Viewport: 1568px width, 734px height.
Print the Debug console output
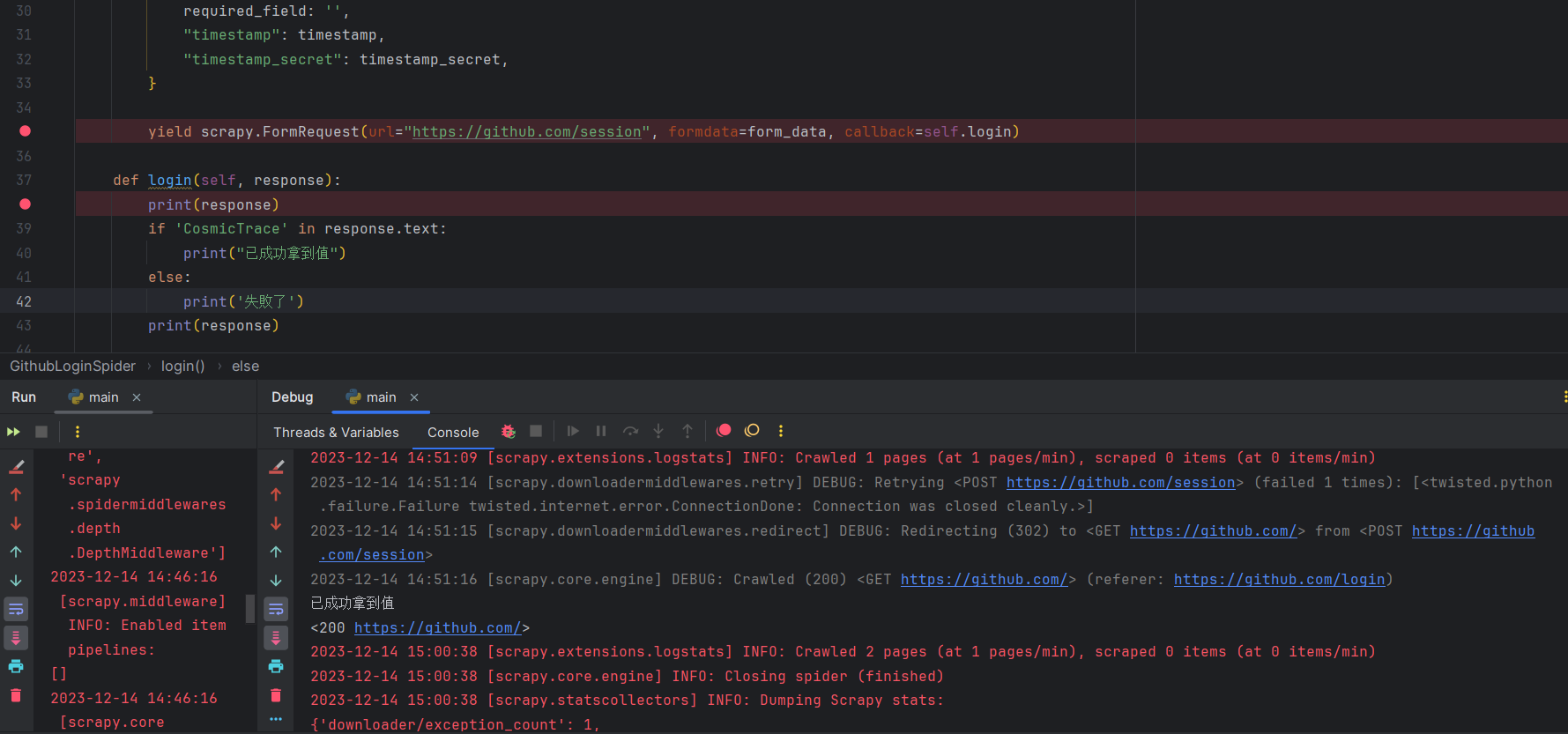tap(276, 666)
